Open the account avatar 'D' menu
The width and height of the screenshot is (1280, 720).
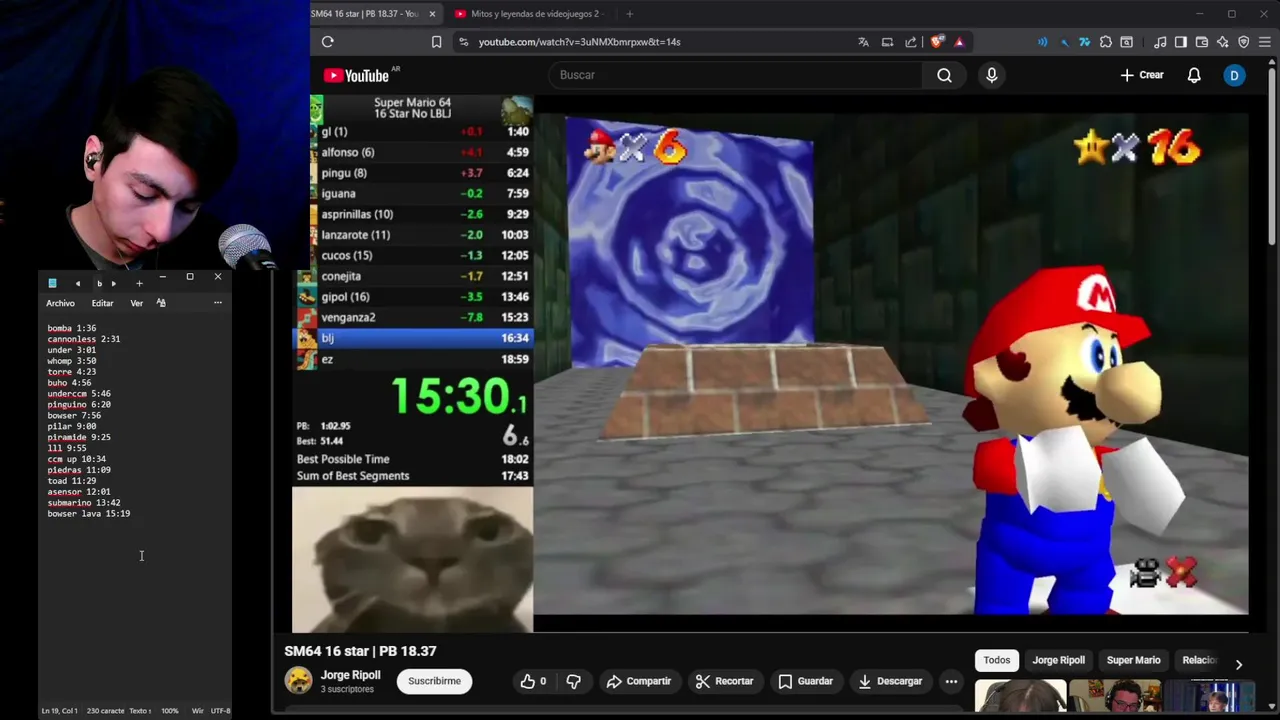(1234, 75)
